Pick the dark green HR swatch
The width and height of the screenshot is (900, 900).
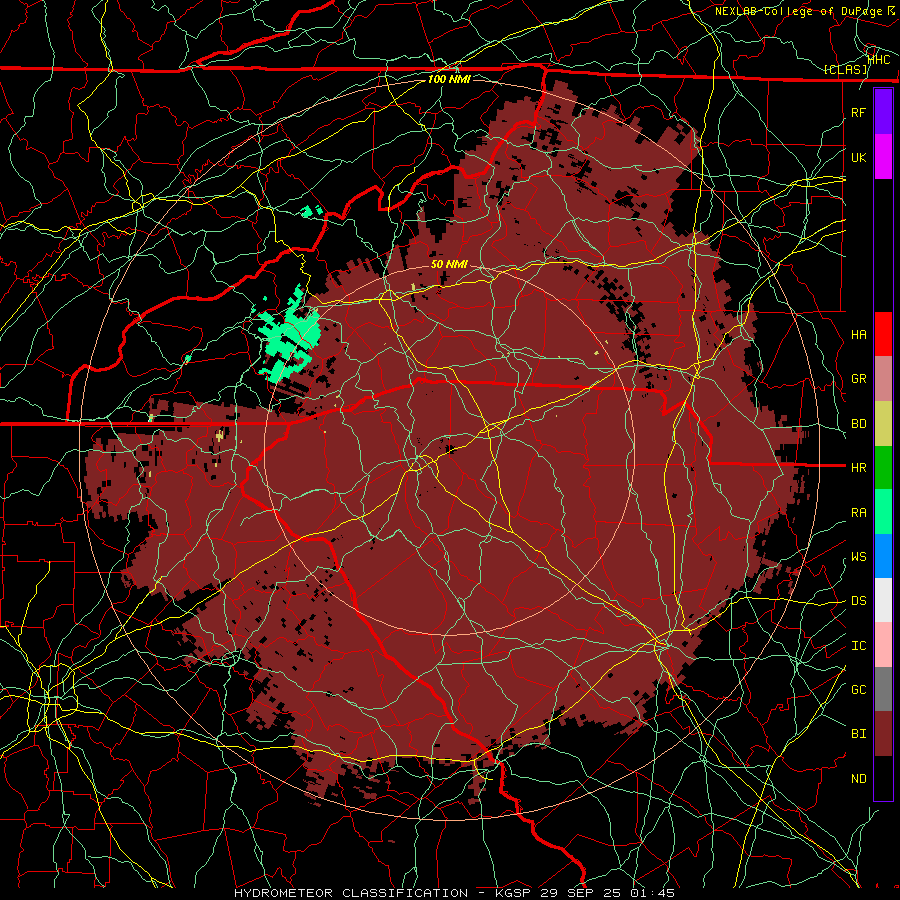click(x=883, y=468)
